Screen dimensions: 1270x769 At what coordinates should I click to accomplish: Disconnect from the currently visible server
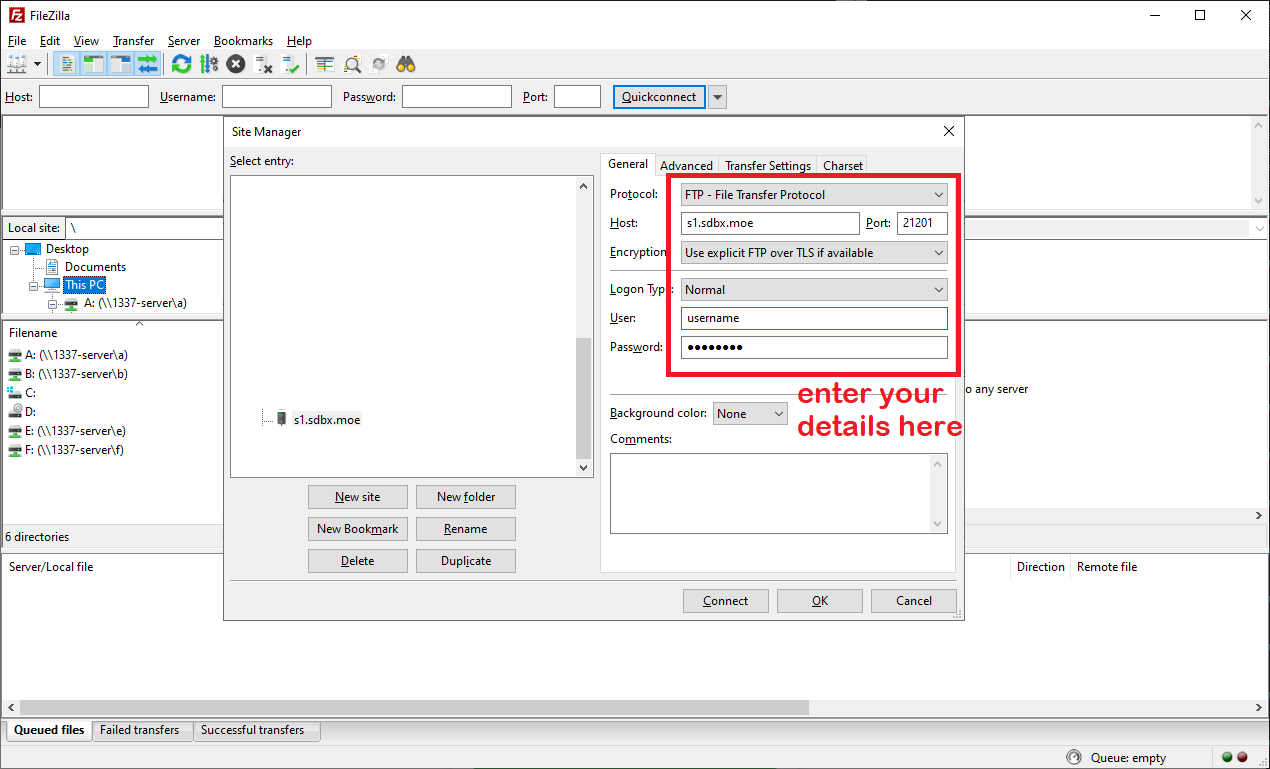tap(264, 64)
